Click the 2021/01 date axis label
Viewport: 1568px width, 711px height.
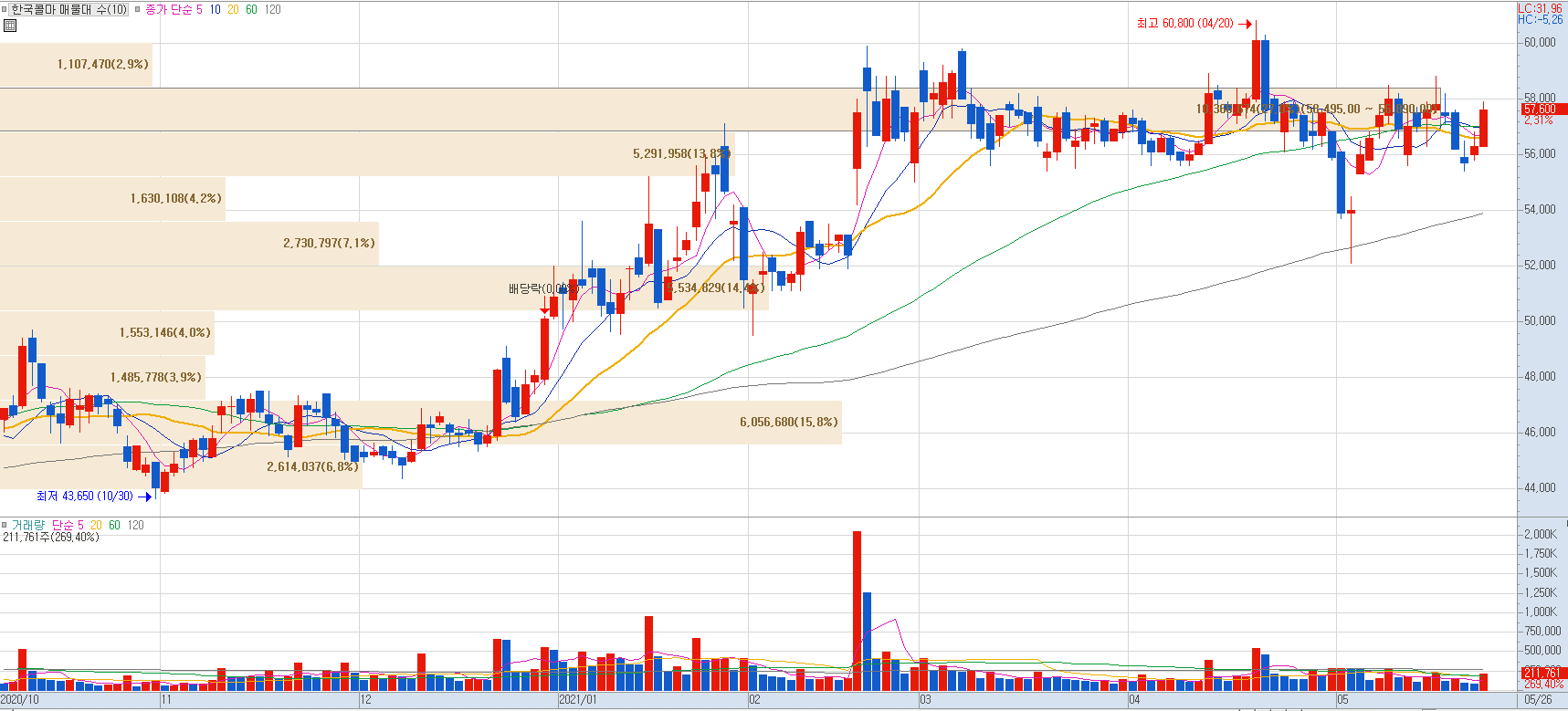click(x=578, y=700)
